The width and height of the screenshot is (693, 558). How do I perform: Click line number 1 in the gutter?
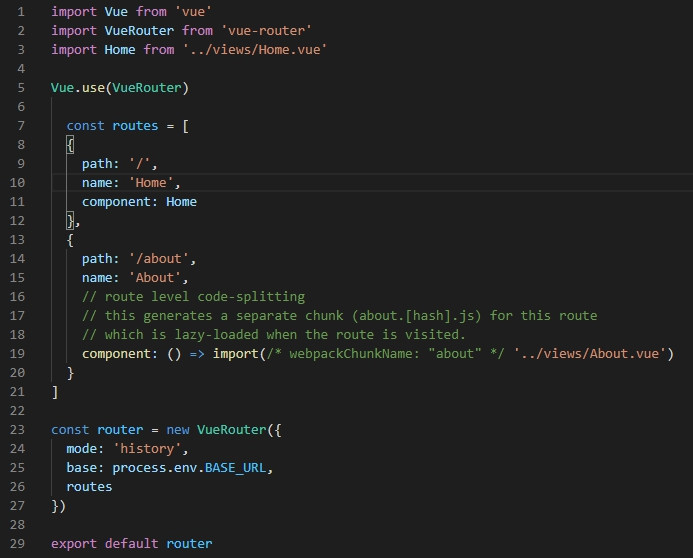(21, 11)
